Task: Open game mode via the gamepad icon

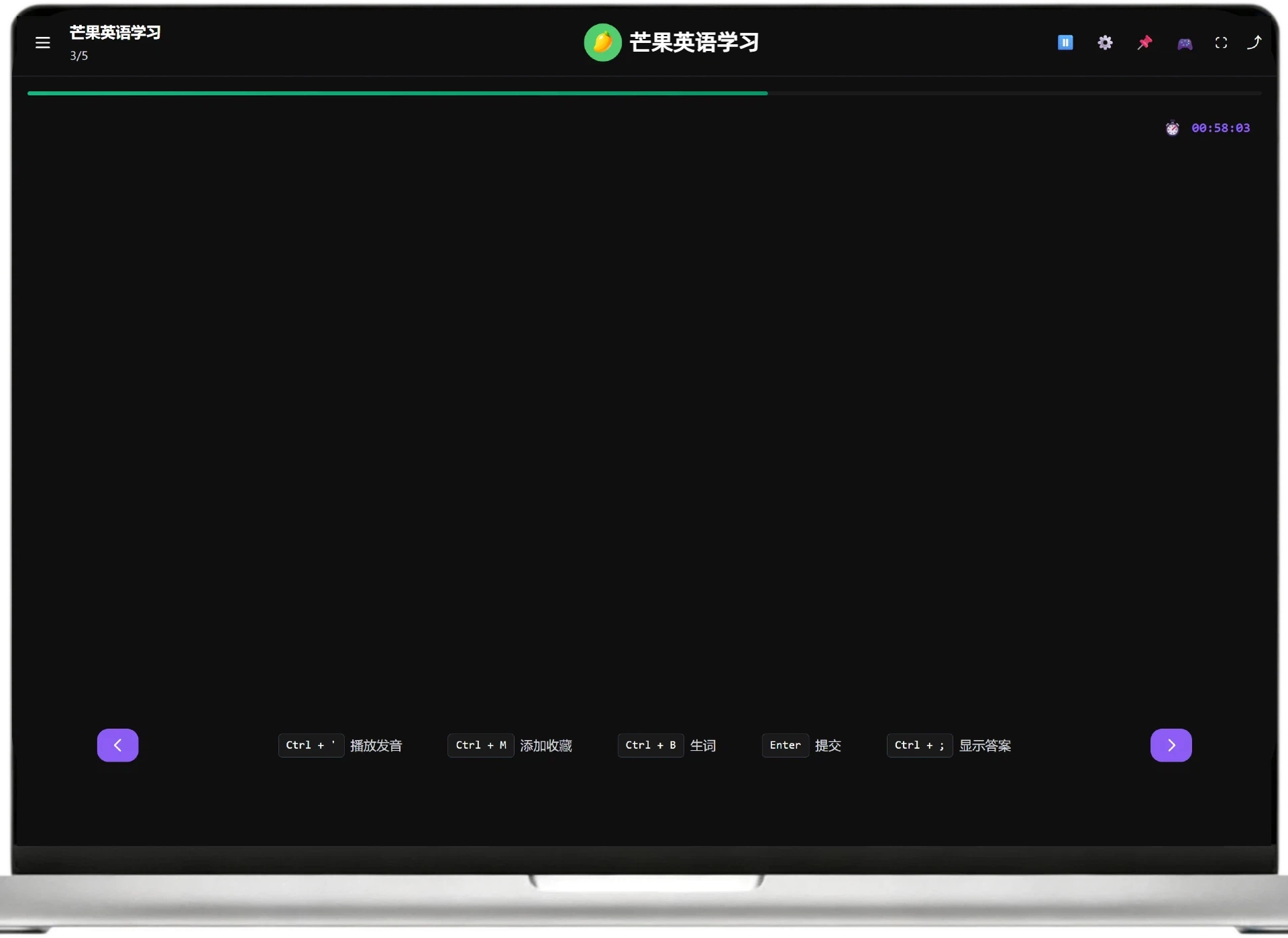Action: point(1184,42)
